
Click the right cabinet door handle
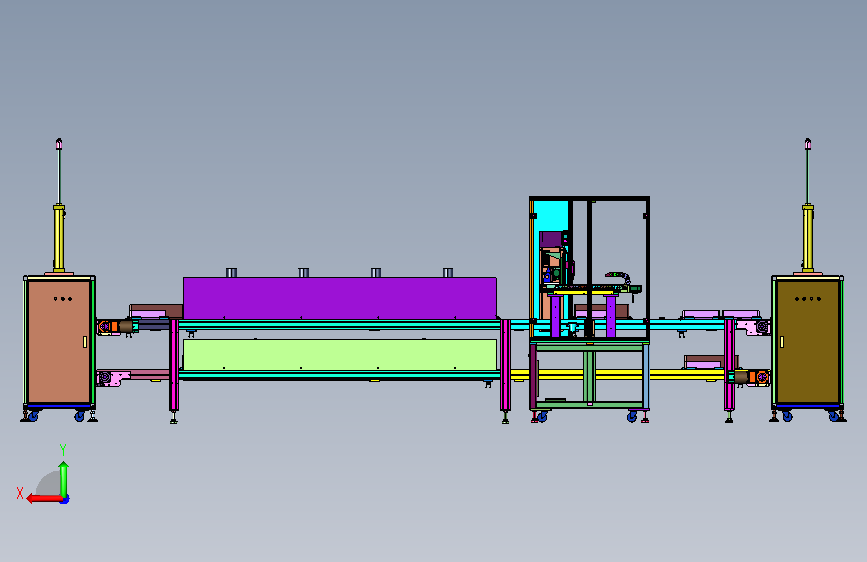(781, 342)
